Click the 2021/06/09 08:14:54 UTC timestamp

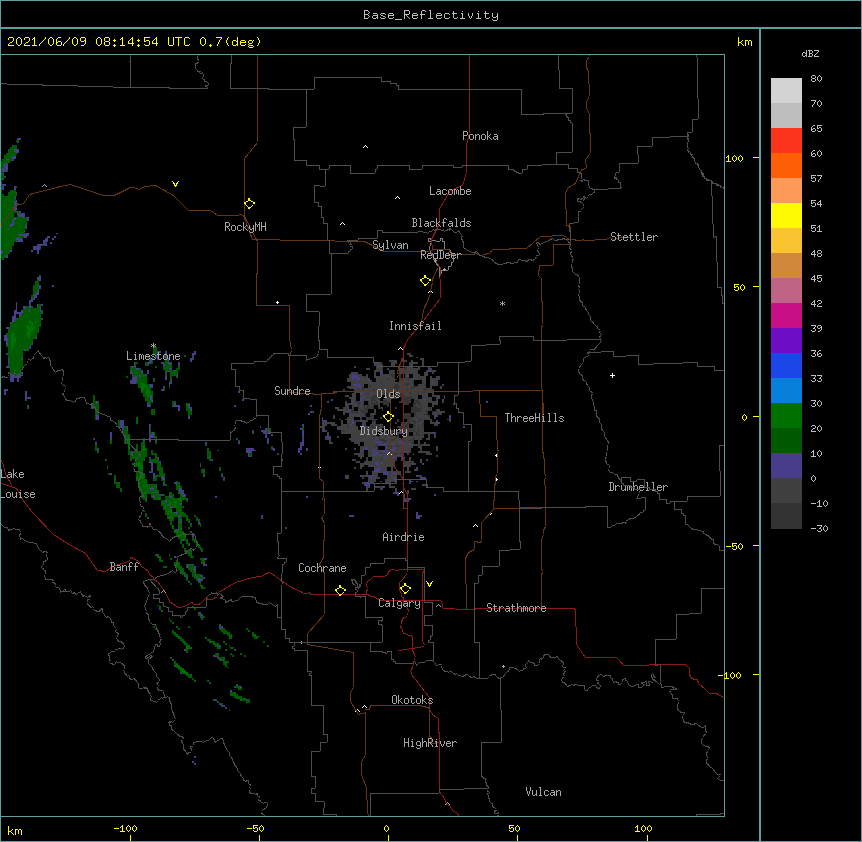click(x=99, y=42)
